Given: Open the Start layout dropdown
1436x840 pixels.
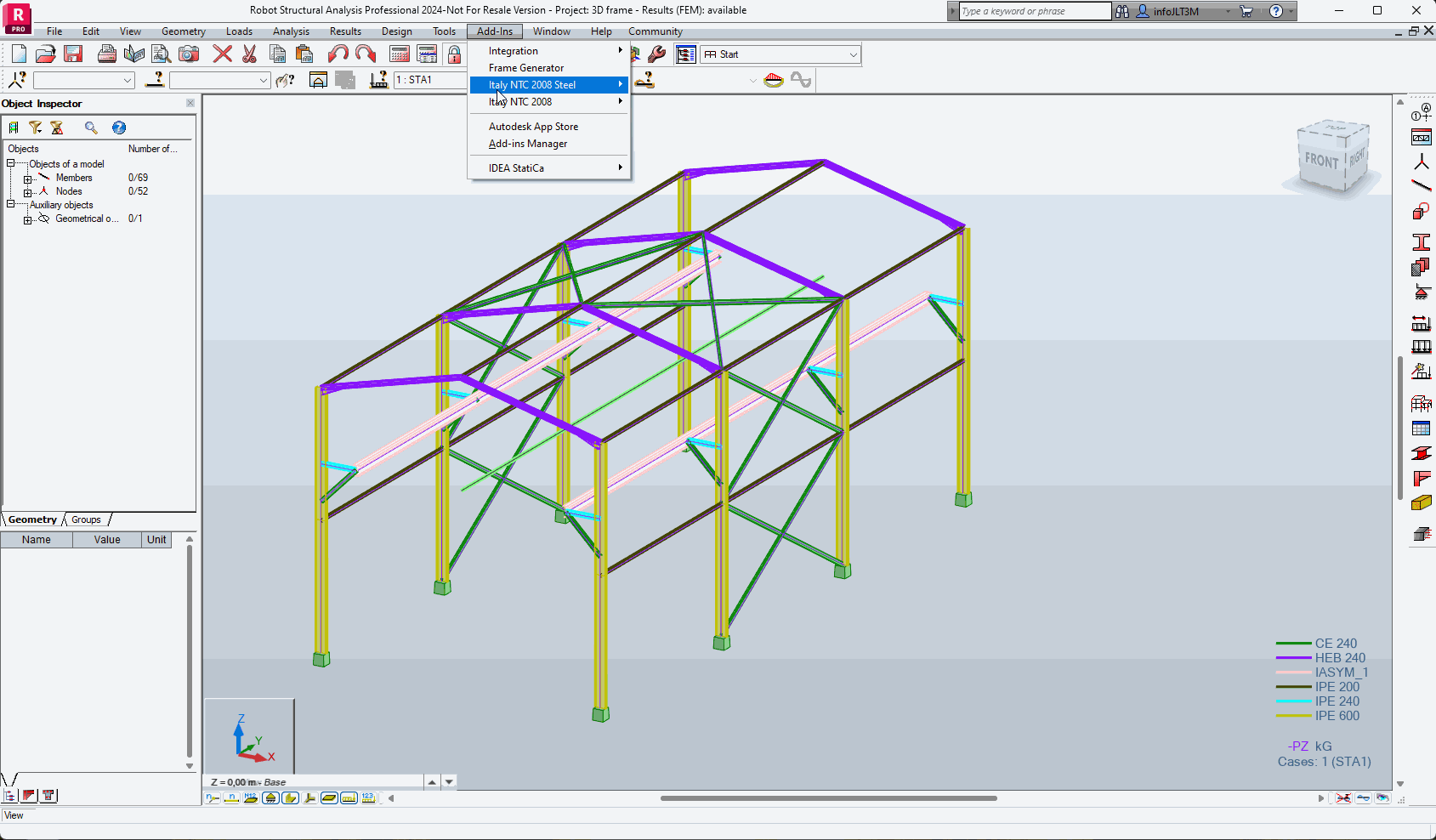Looking at the screenshot, I should tap(853, 54).
